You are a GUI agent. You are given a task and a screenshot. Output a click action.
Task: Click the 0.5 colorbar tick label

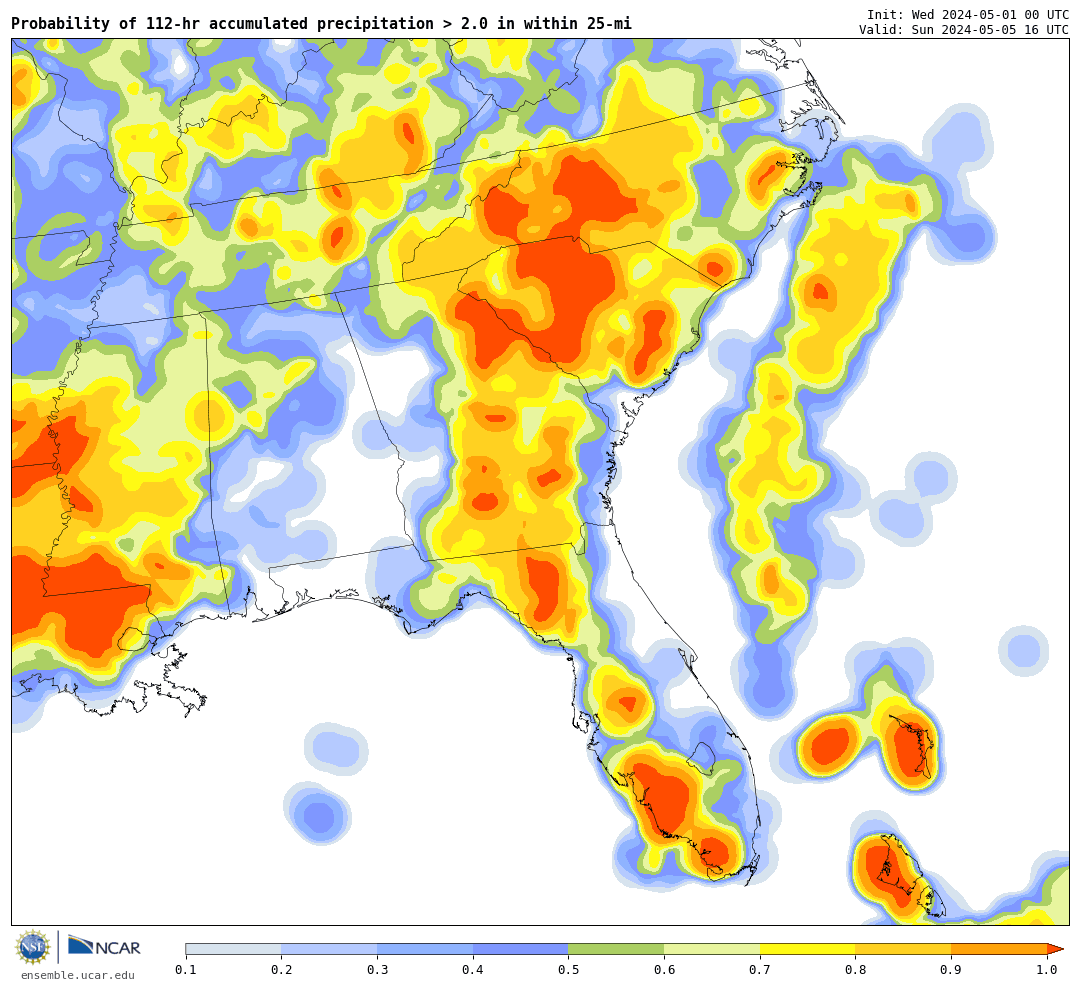(x=568, y=970)
